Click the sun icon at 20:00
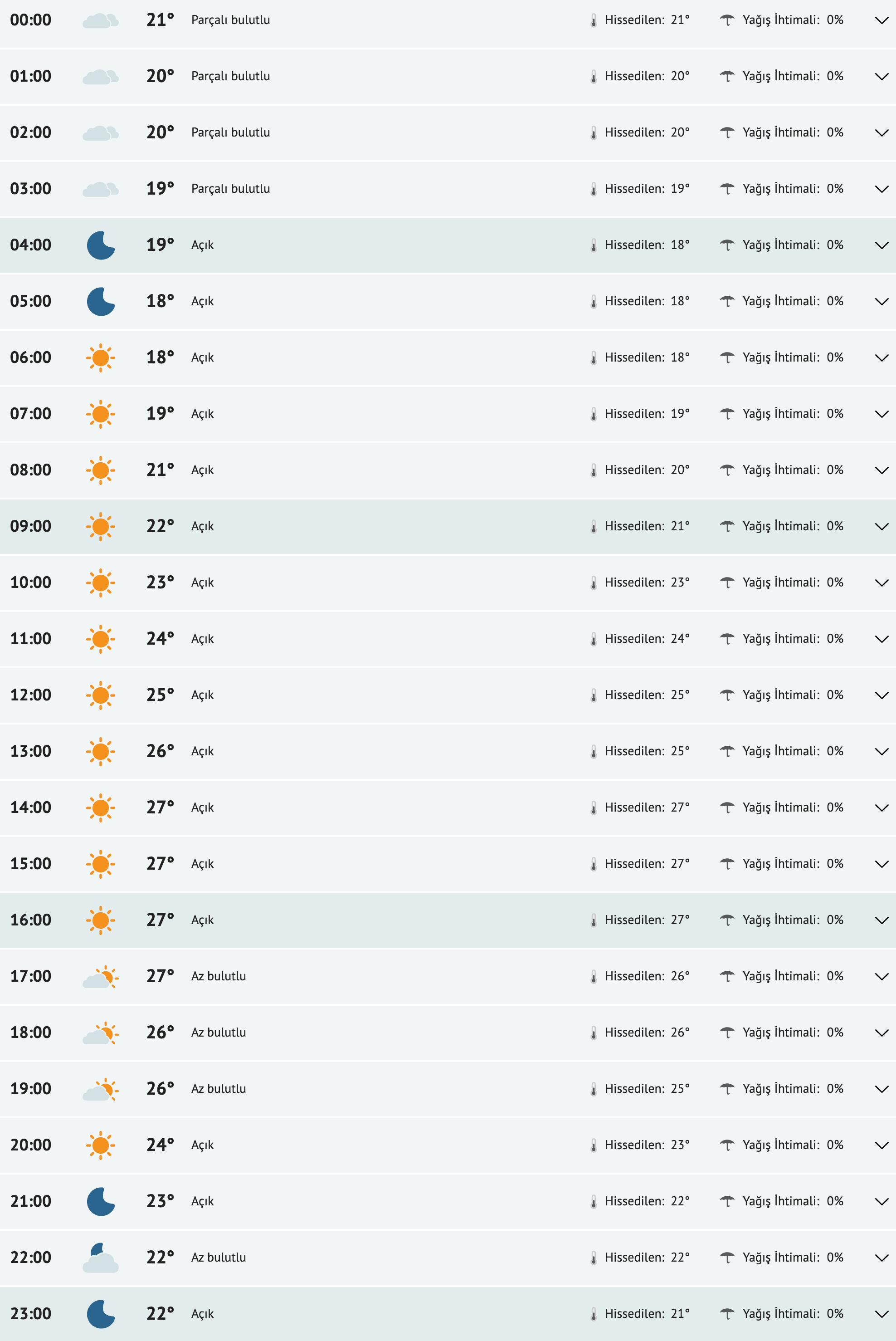This screenshot has height=1341, width=896. (x=101, y=1145)
